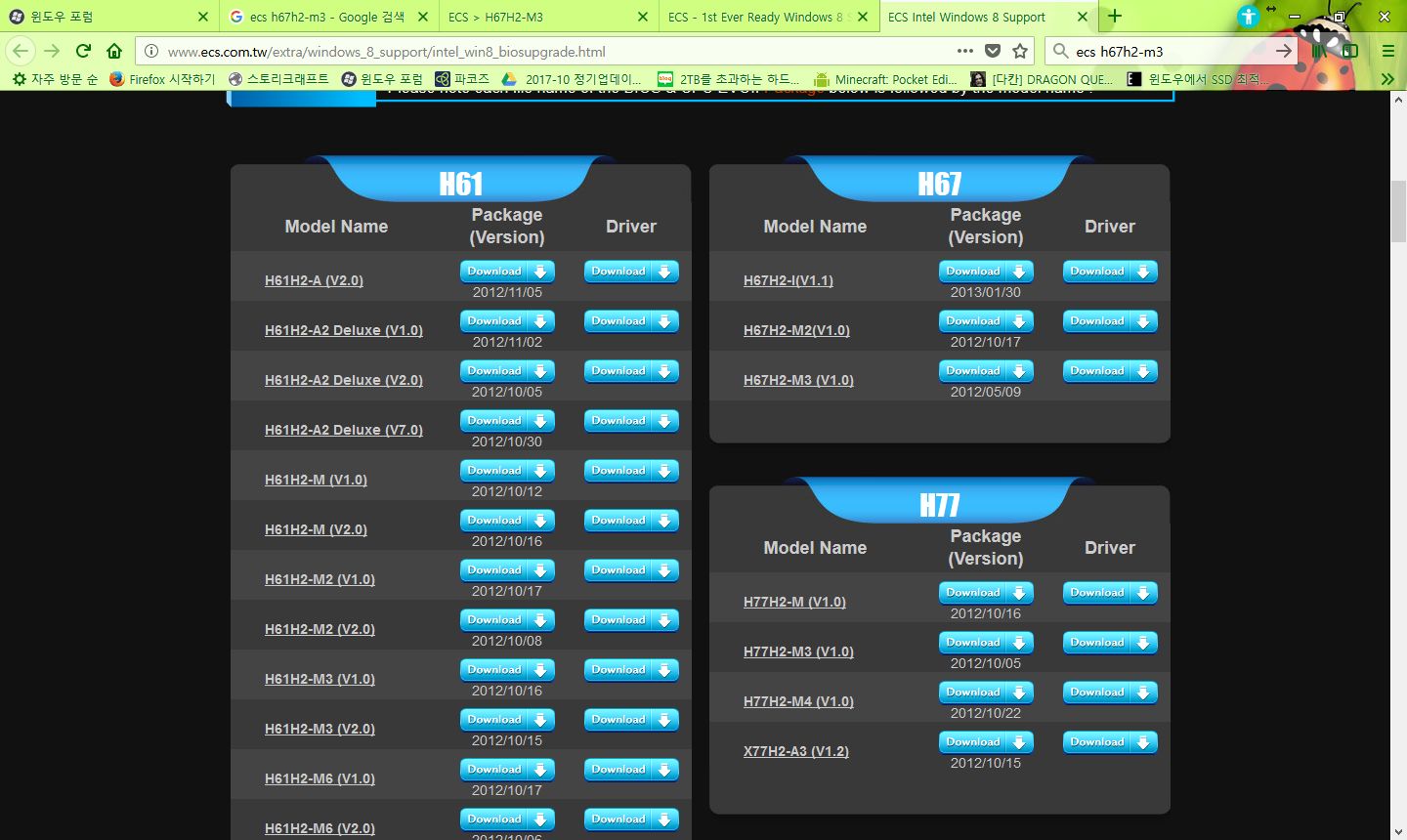Download package for H77H2-M4 (V1.0)
The height and width of the screenshot is (840, 1407).
pyautogui.click(x=986, y=693)
